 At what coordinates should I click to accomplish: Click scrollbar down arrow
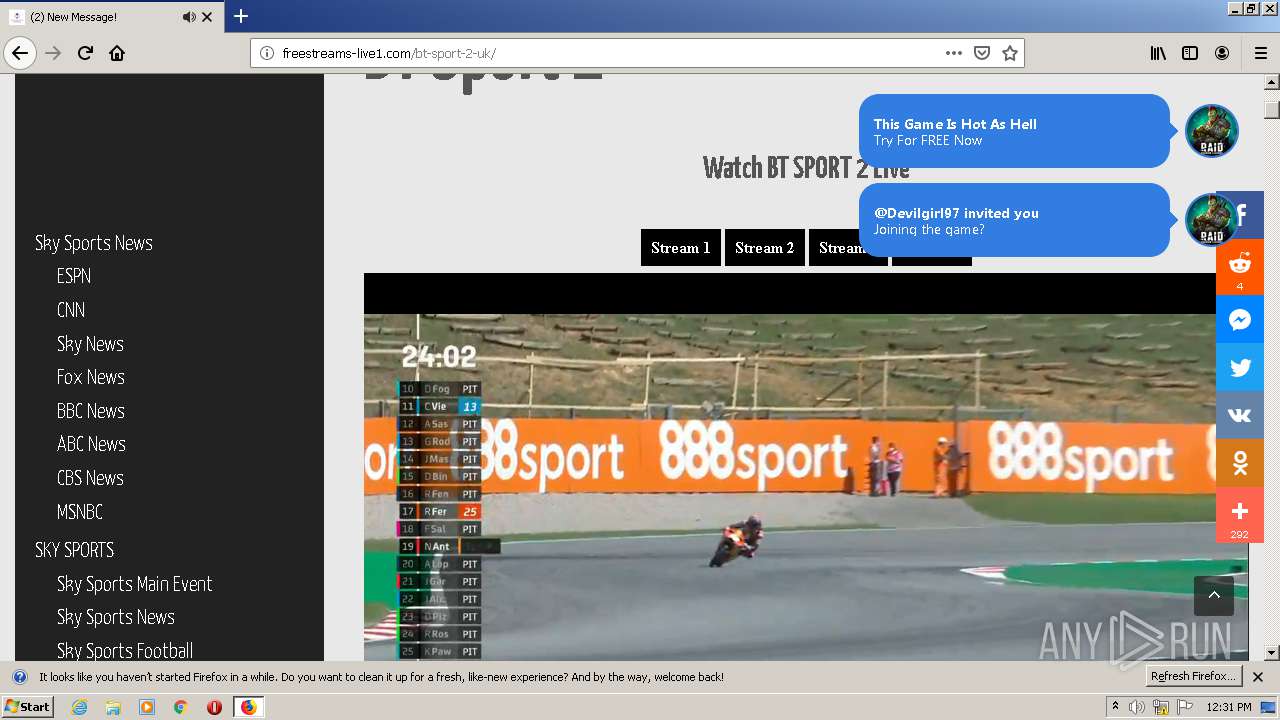click(x=1272, y=653)
